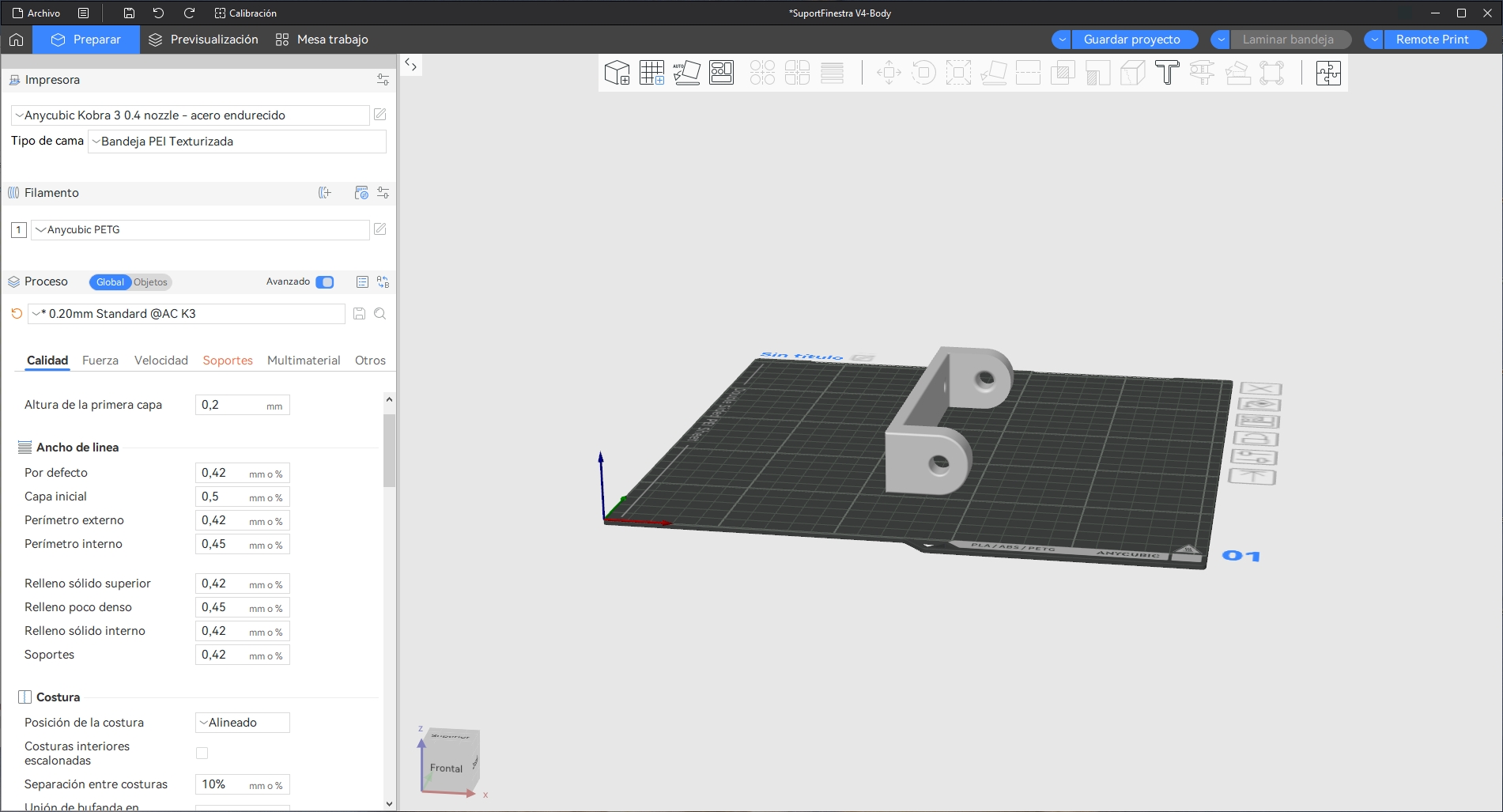The image size is (1503, 812).
Task: Open the Tipo de cama dropdown
Action: pos(237,142)
